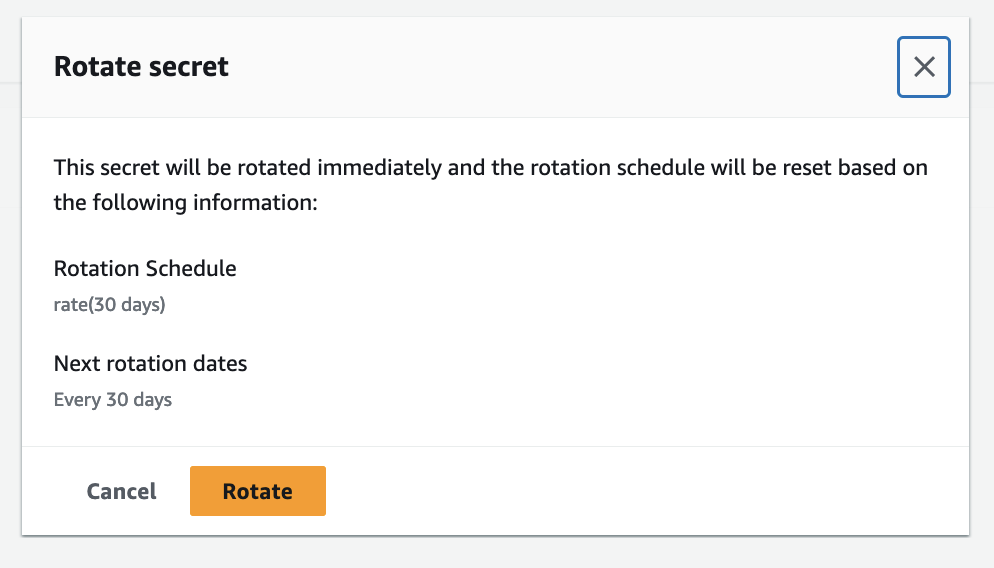The width and height of the screenshot is (994, 568).
Task: Select the "Rotation Schedule" label
Action: point(145,268)
